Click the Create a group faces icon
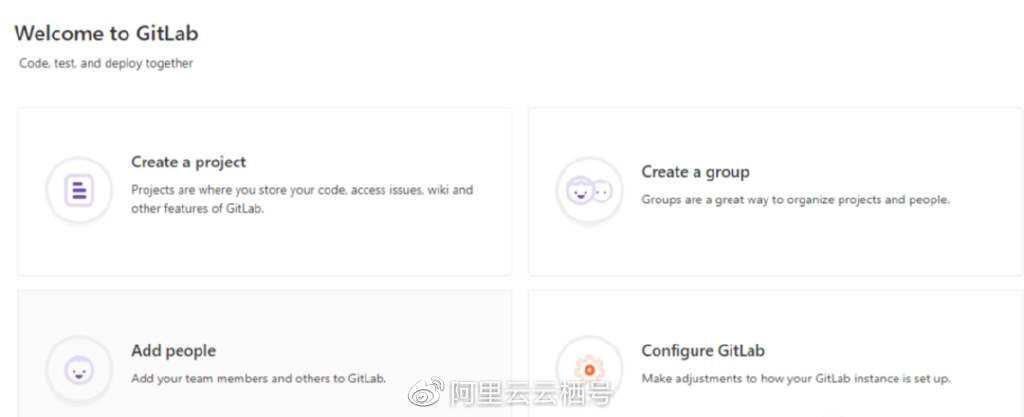The width and height of the screenshot is (1024, 417). click(x=589, y=191)
